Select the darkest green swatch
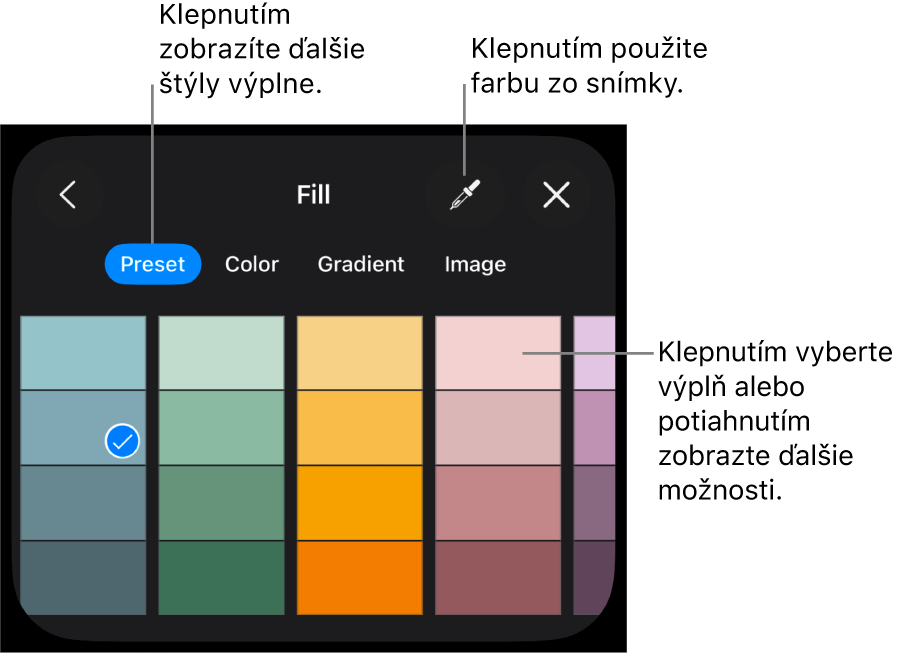Viewport: 904px width, 654px height. (x=221, y=578)
